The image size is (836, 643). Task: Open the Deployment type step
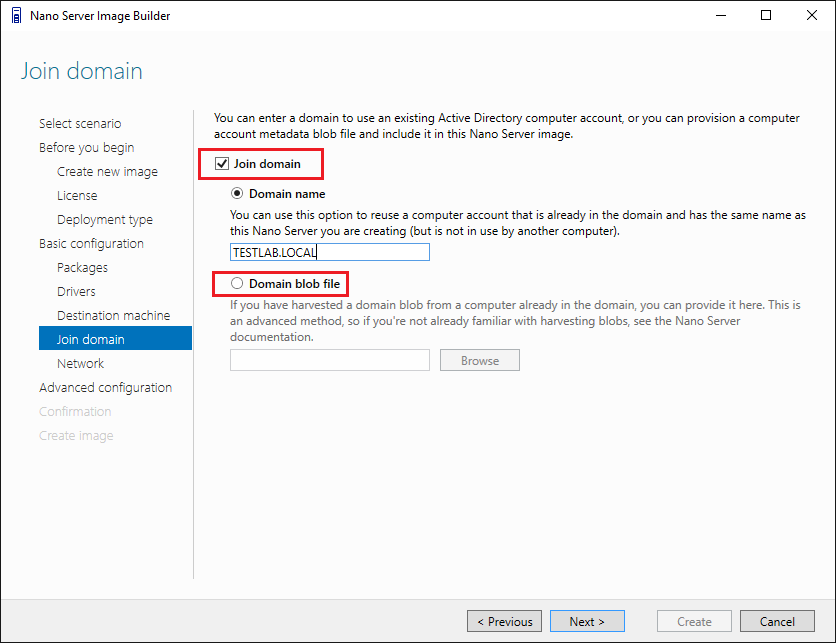tap(104, 219)
